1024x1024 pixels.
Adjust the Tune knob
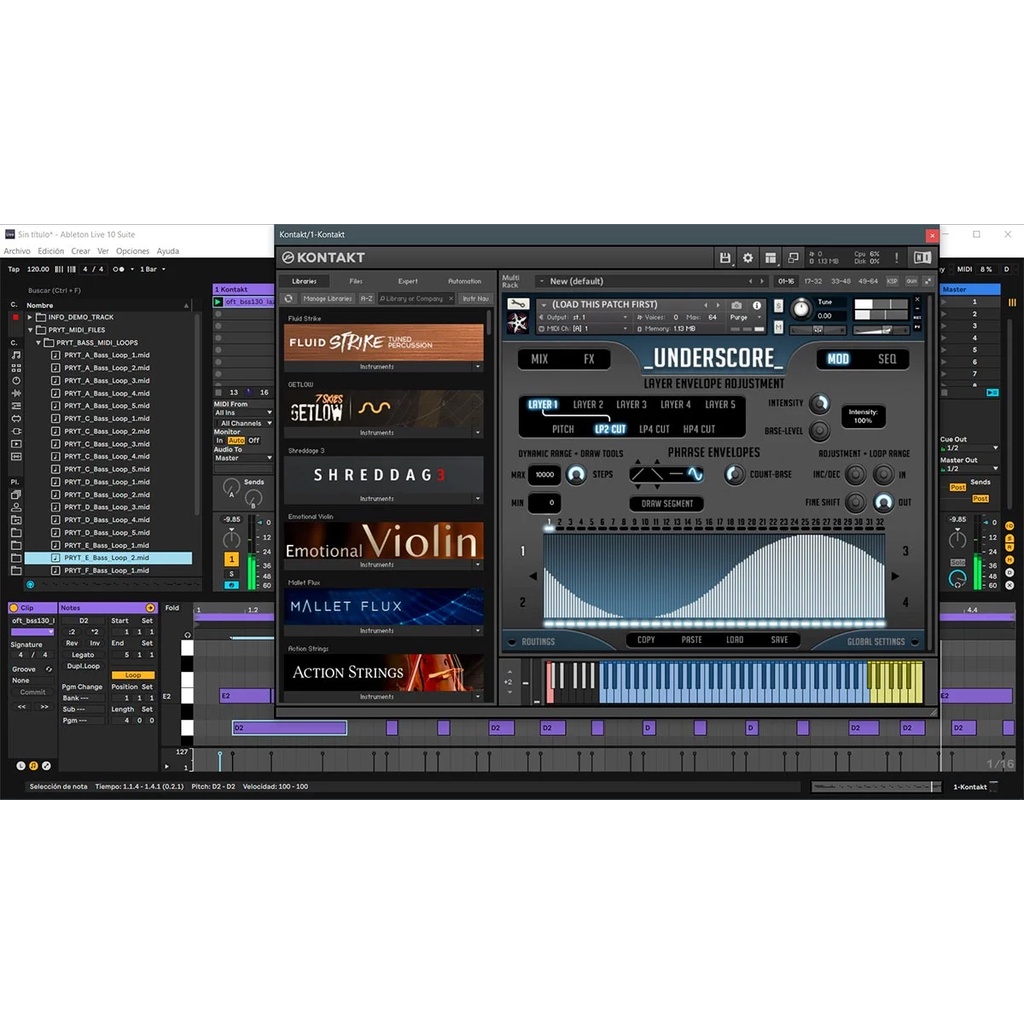tap(801, 308)
